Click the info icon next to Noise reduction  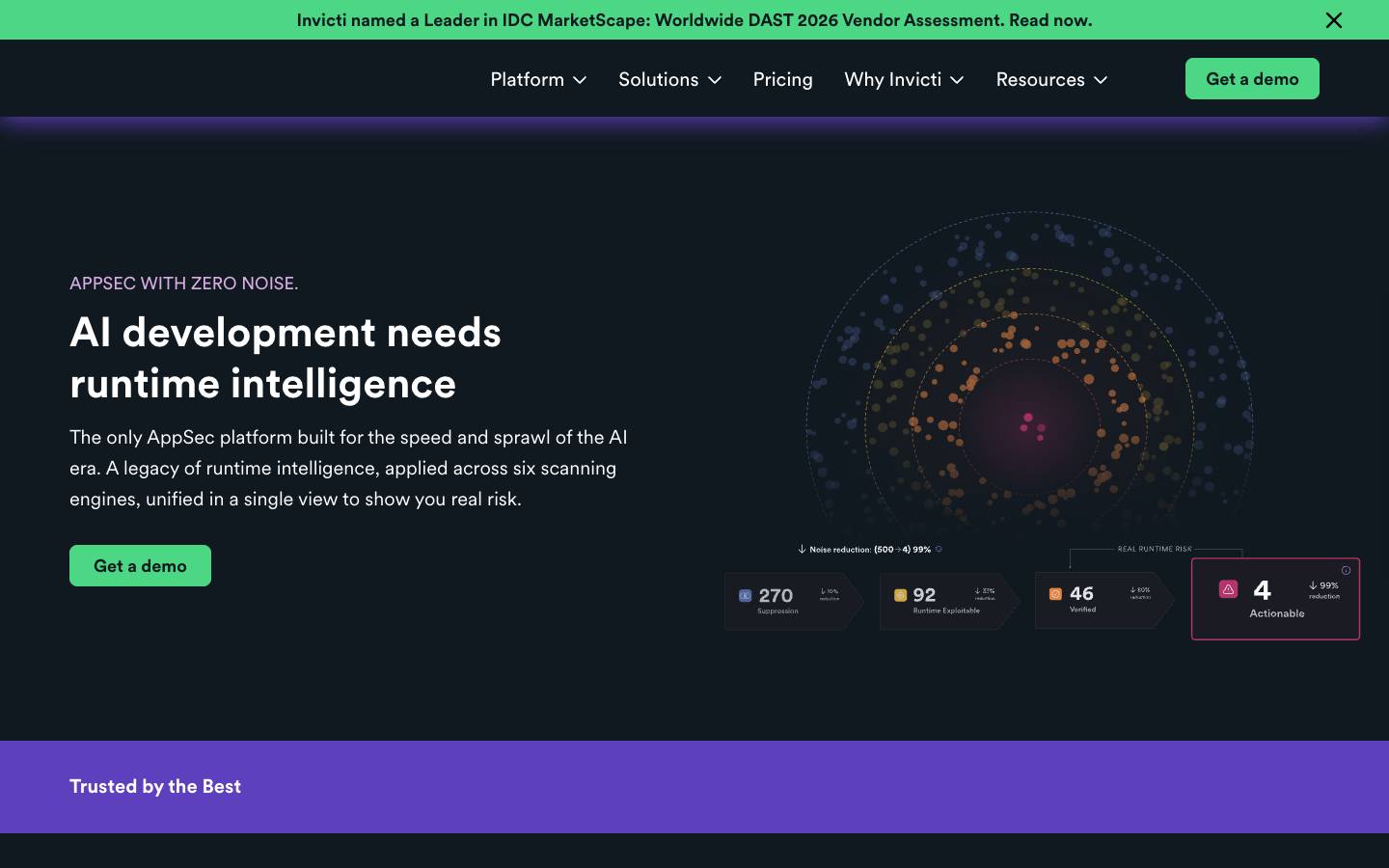(x=939, y=549)
